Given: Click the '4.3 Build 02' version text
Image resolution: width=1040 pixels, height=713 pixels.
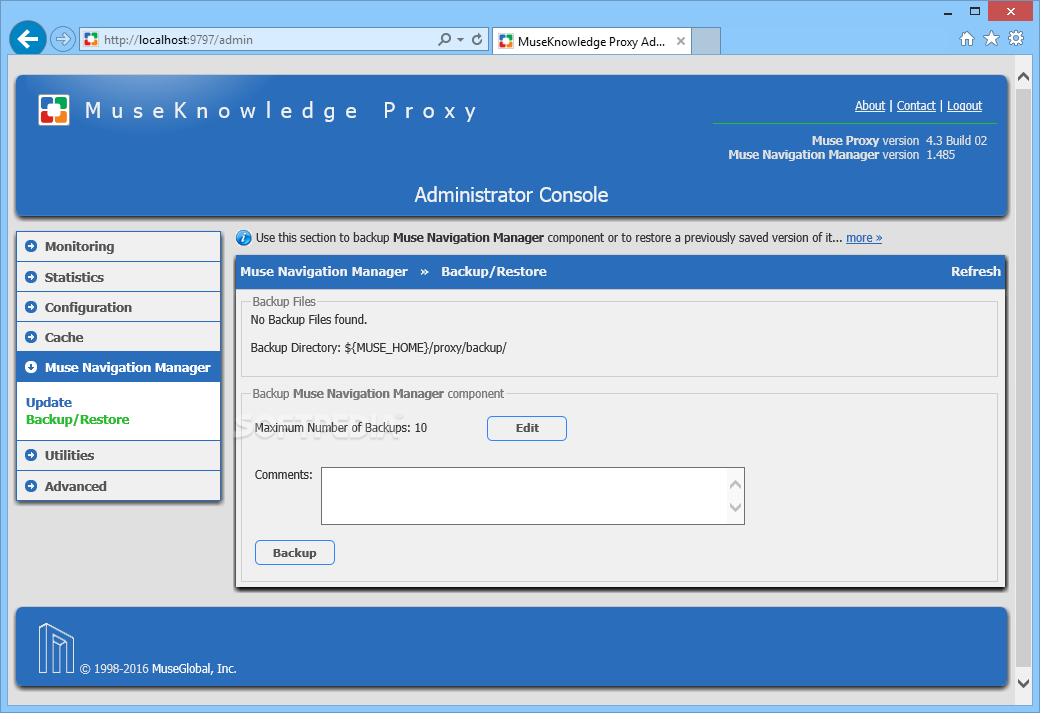Looking at the screenshot, I should 956,141.
